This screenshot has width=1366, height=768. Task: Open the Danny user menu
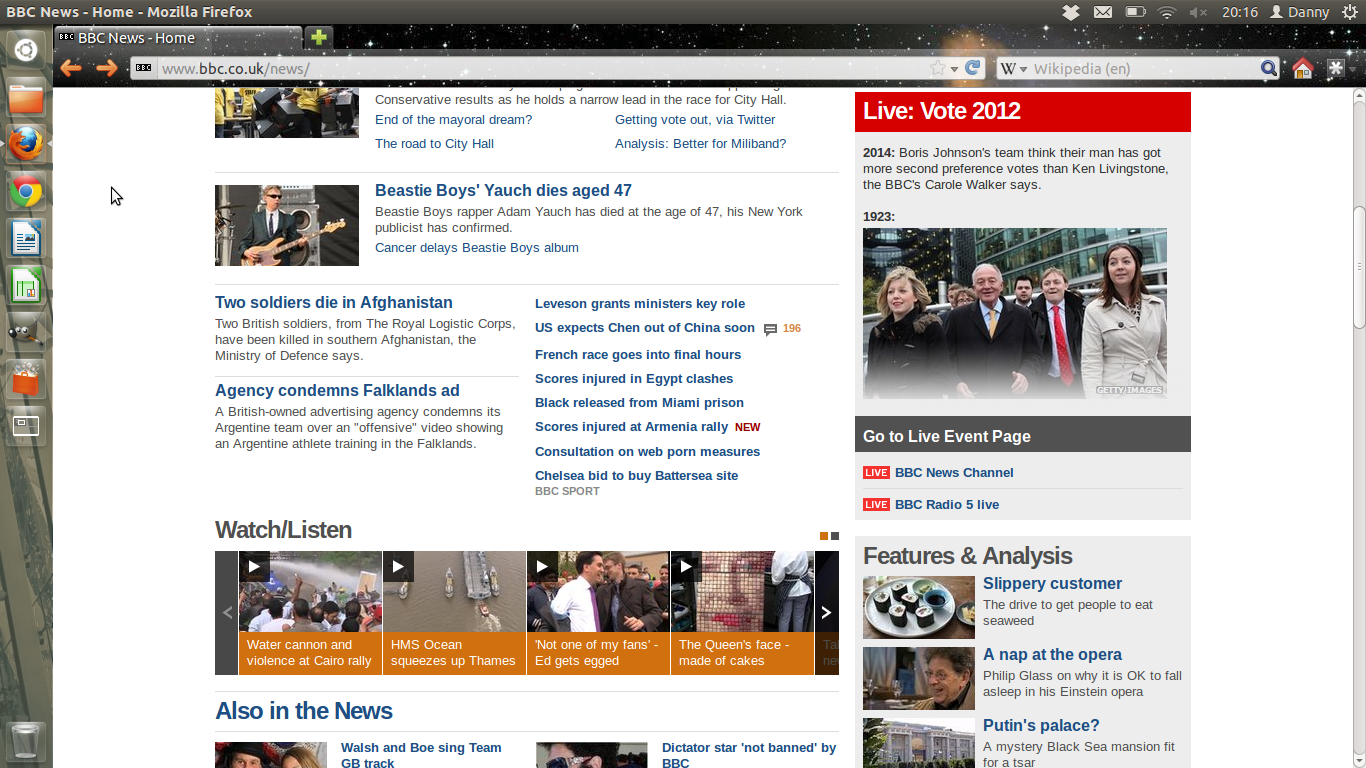(x=1300, y=12)
